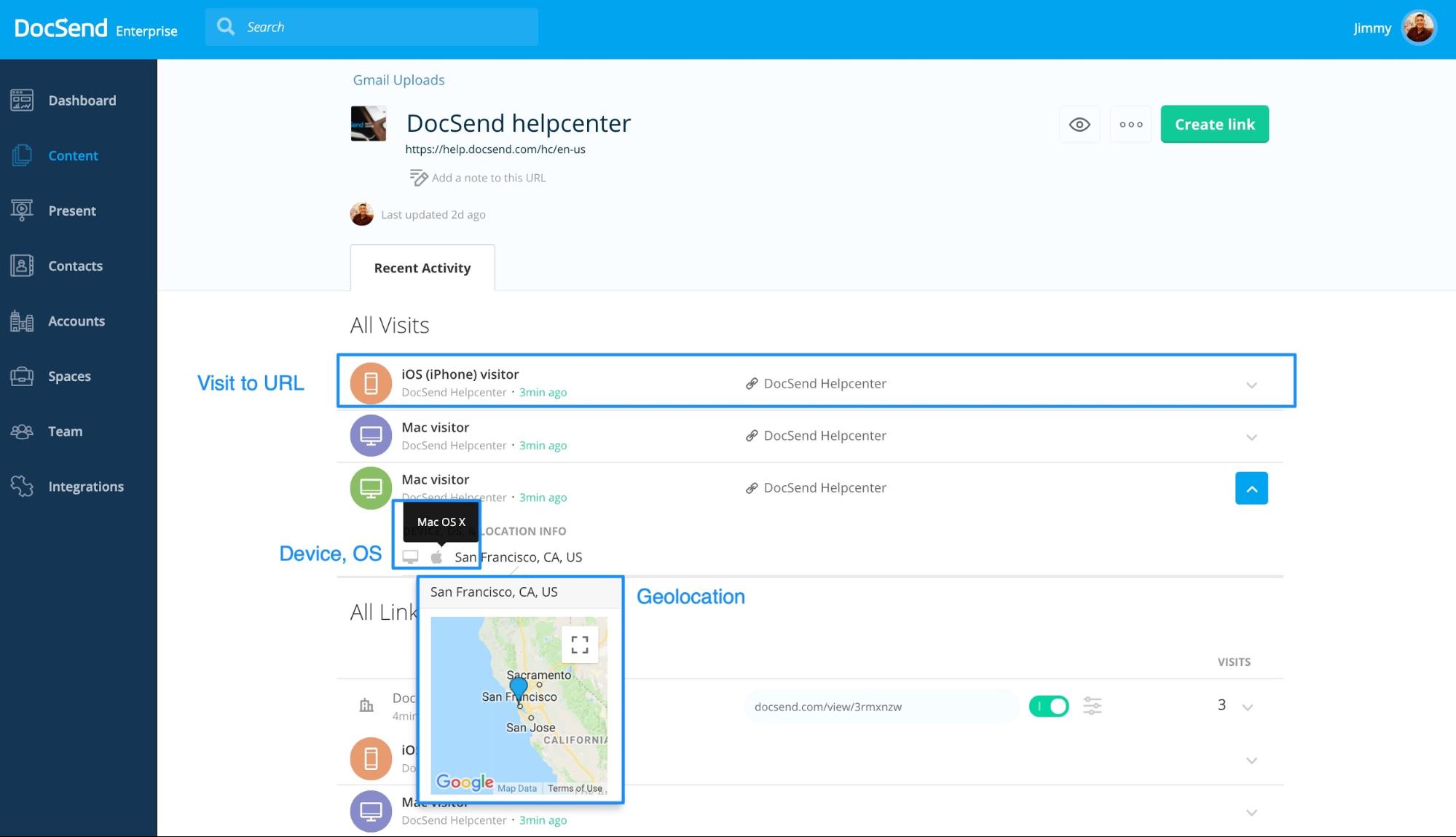Expand the bottom Mac visitor row
This screenshot has height=837, width=1456.
[x=1251, y=813]
